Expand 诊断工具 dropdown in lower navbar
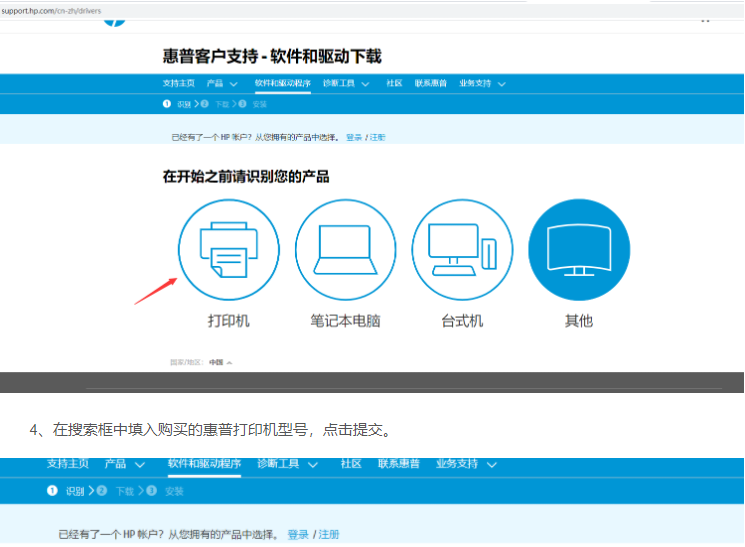The height and width of the screenshot is (547, 745). click(287, 464)
